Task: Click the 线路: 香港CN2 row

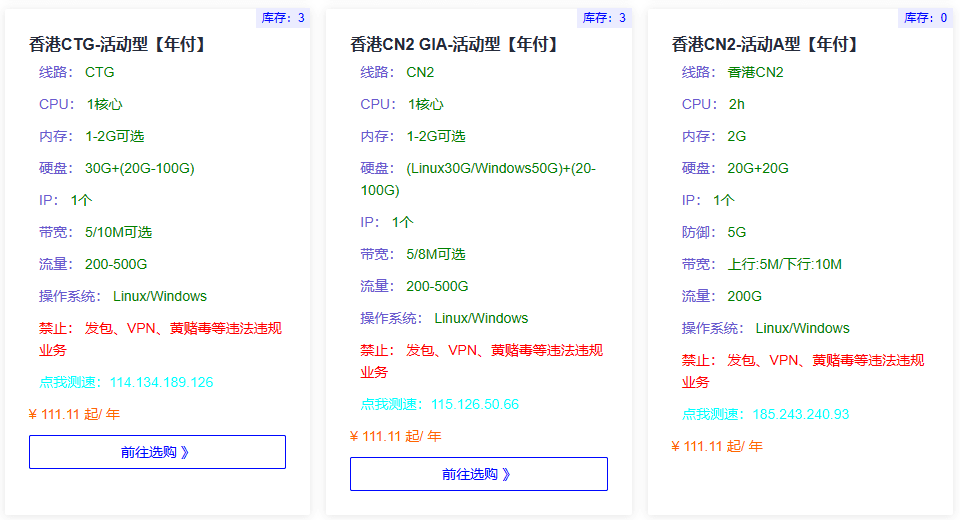Action: click(x=733, y=72)
